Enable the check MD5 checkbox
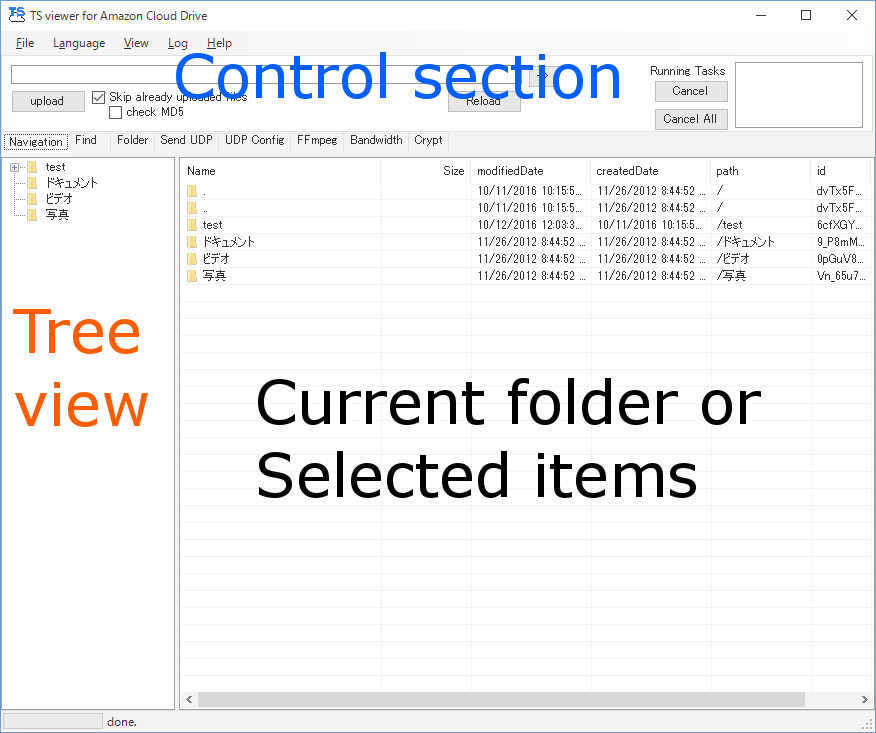Image resolution: width=876 pixels, height=733 pixels. click(116, 112)
